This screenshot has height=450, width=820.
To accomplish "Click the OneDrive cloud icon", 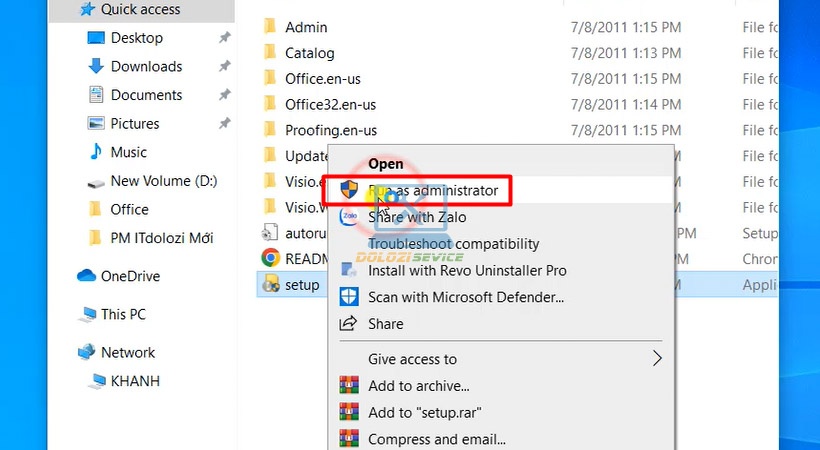I will point(86,276).
